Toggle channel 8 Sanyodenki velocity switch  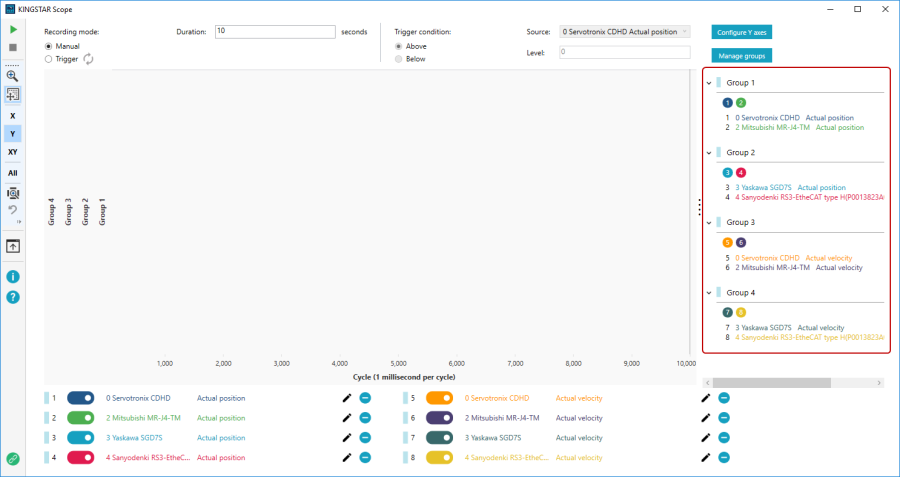pos(440,457)
